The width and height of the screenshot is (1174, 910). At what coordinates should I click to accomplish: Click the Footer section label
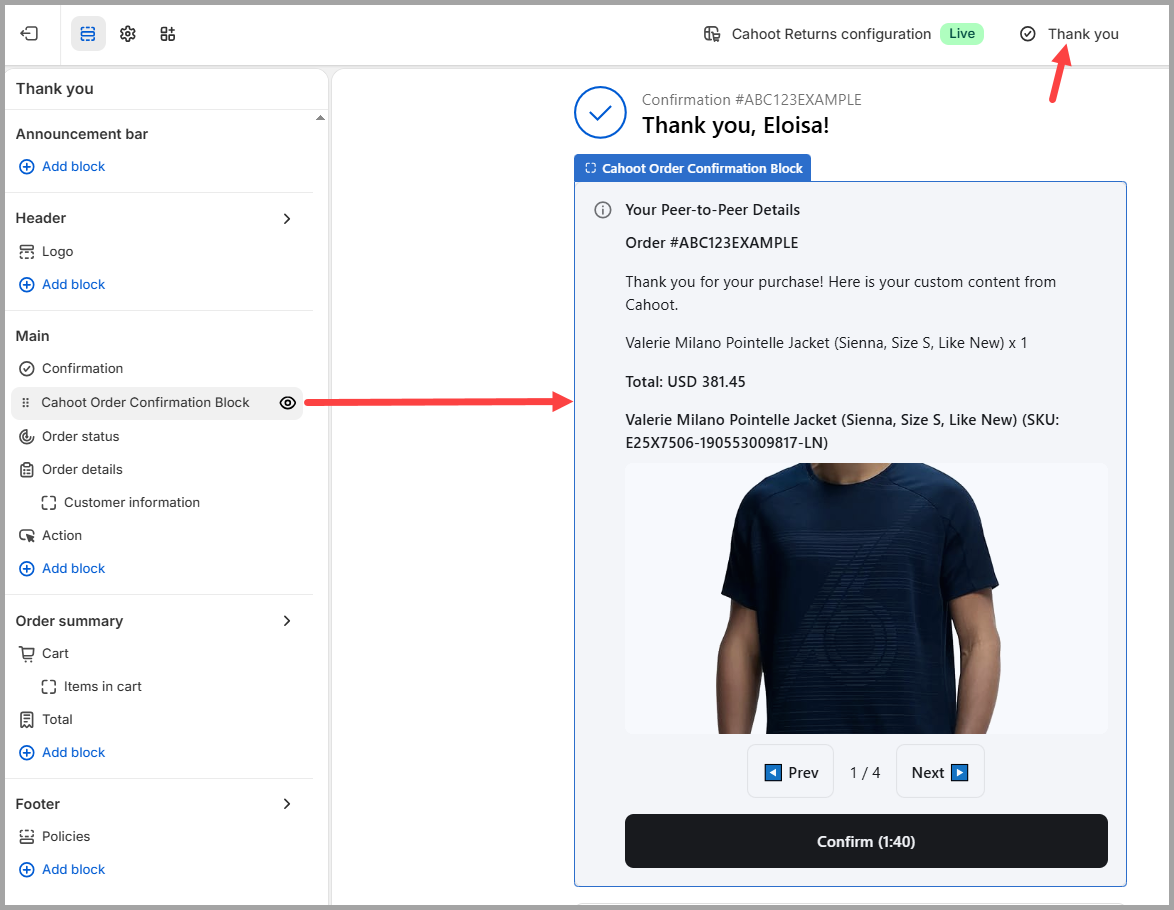tap(37, 804)
